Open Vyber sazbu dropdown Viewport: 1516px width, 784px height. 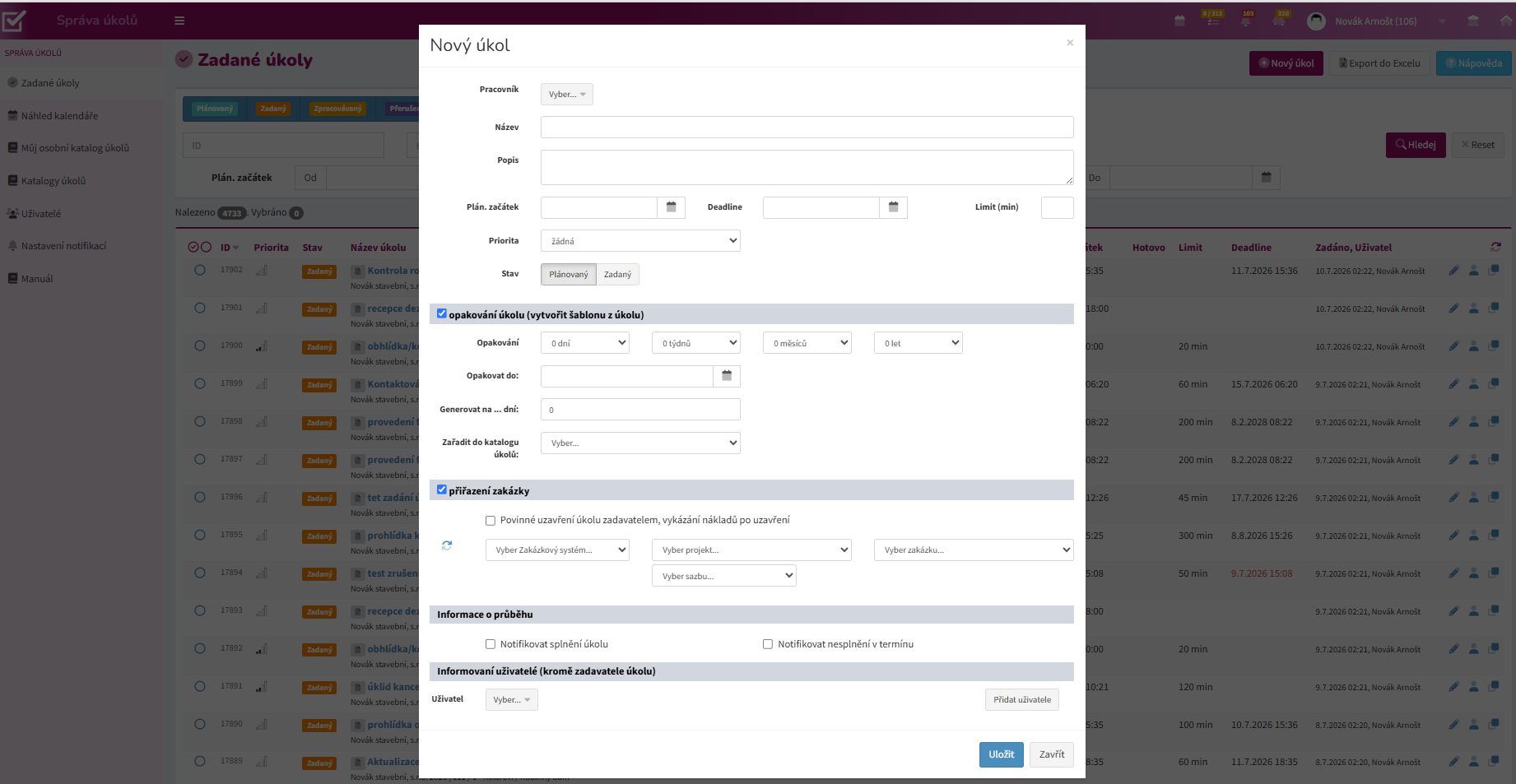tap(724, 576)
